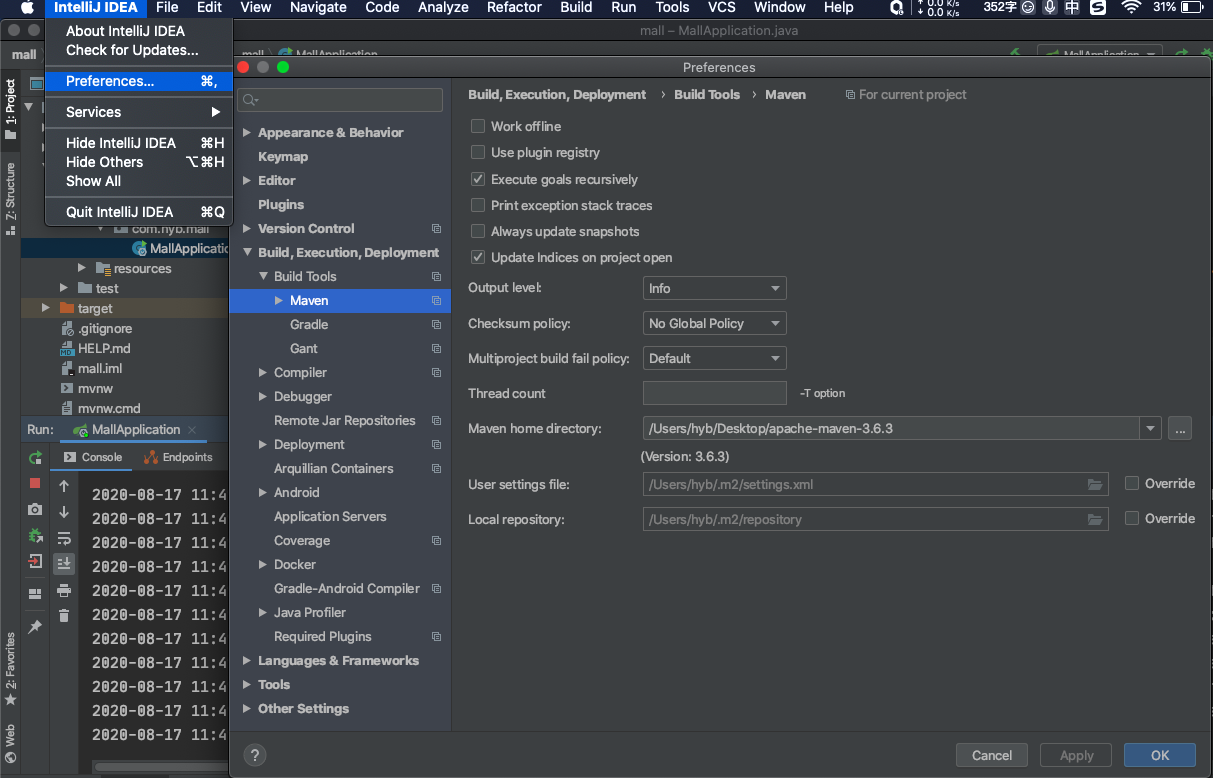Click project-level icon beside Gradle tree item
This screenshot has height=778, width=1213.
coord(436,324)
